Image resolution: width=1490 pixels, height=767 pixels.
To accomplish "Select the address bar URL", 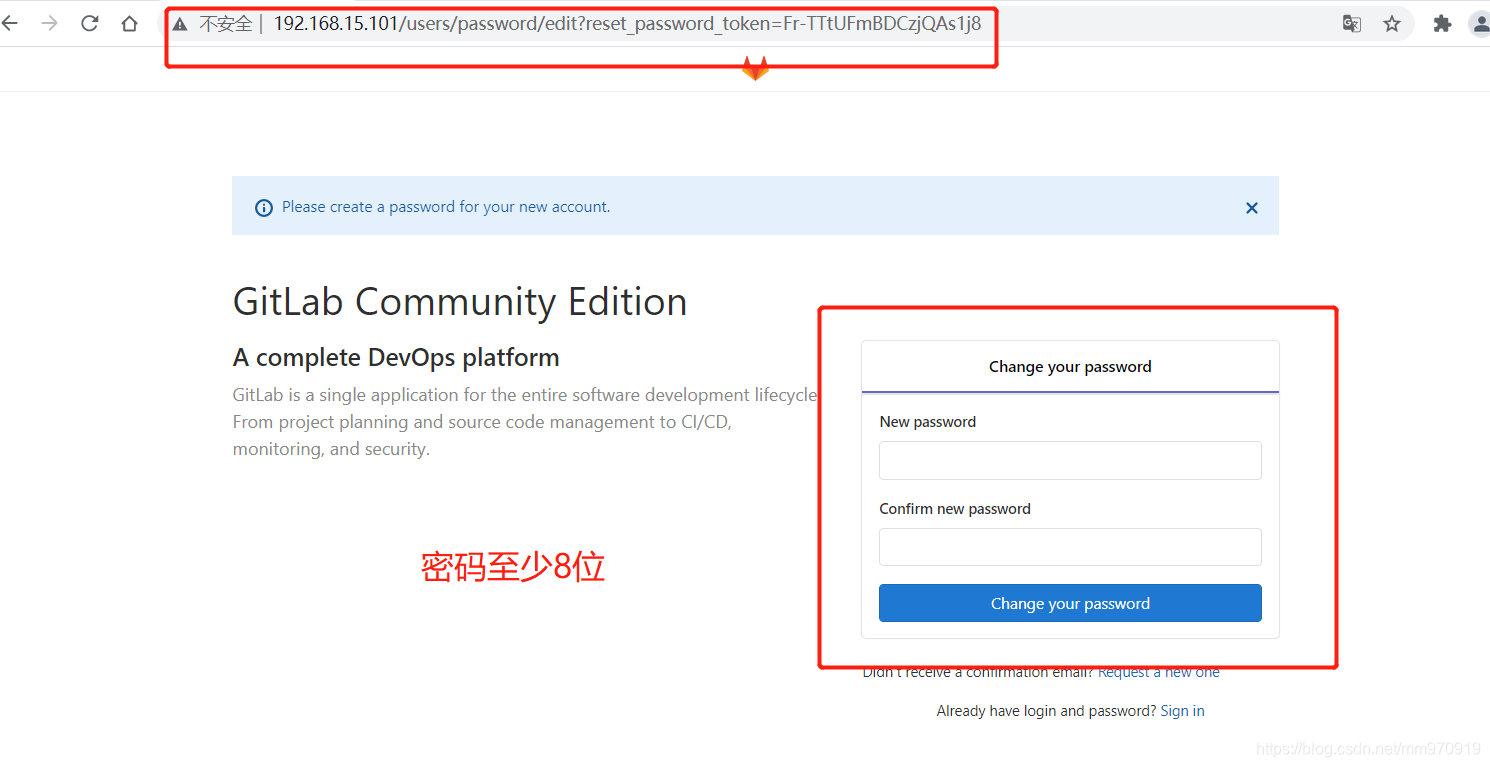I will (628, 24).
